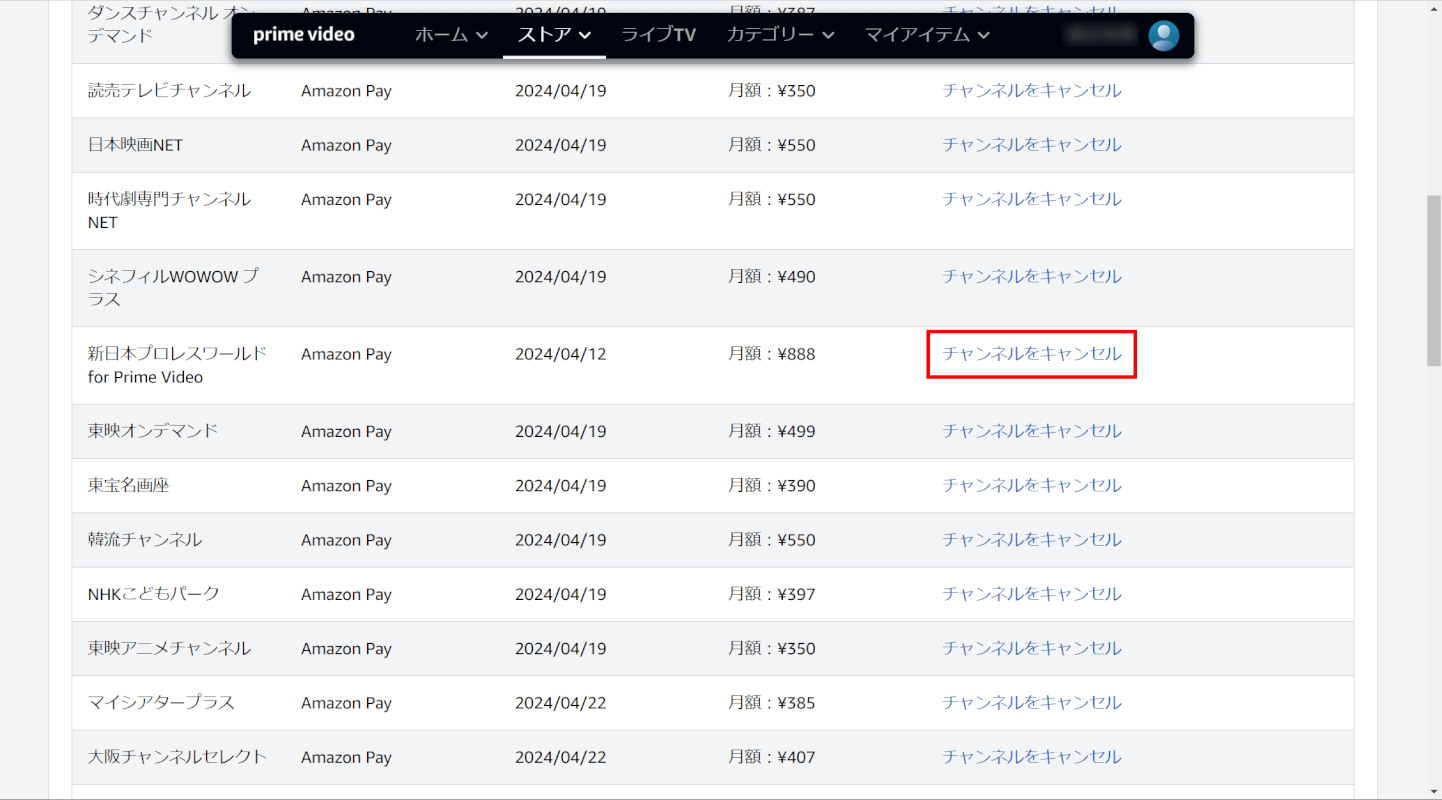1442x800 pixels.
Task: Select the 韓流チャンネル channel name
Action: (x=145, y=539)
